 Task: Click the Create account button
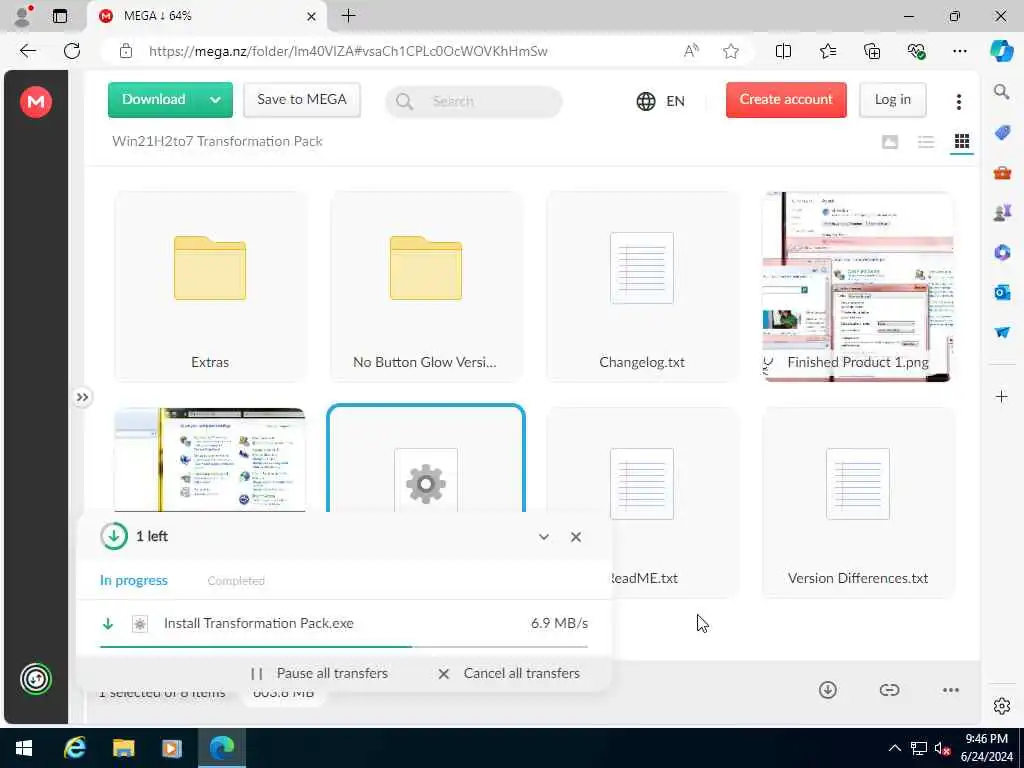tap(786, 99)
